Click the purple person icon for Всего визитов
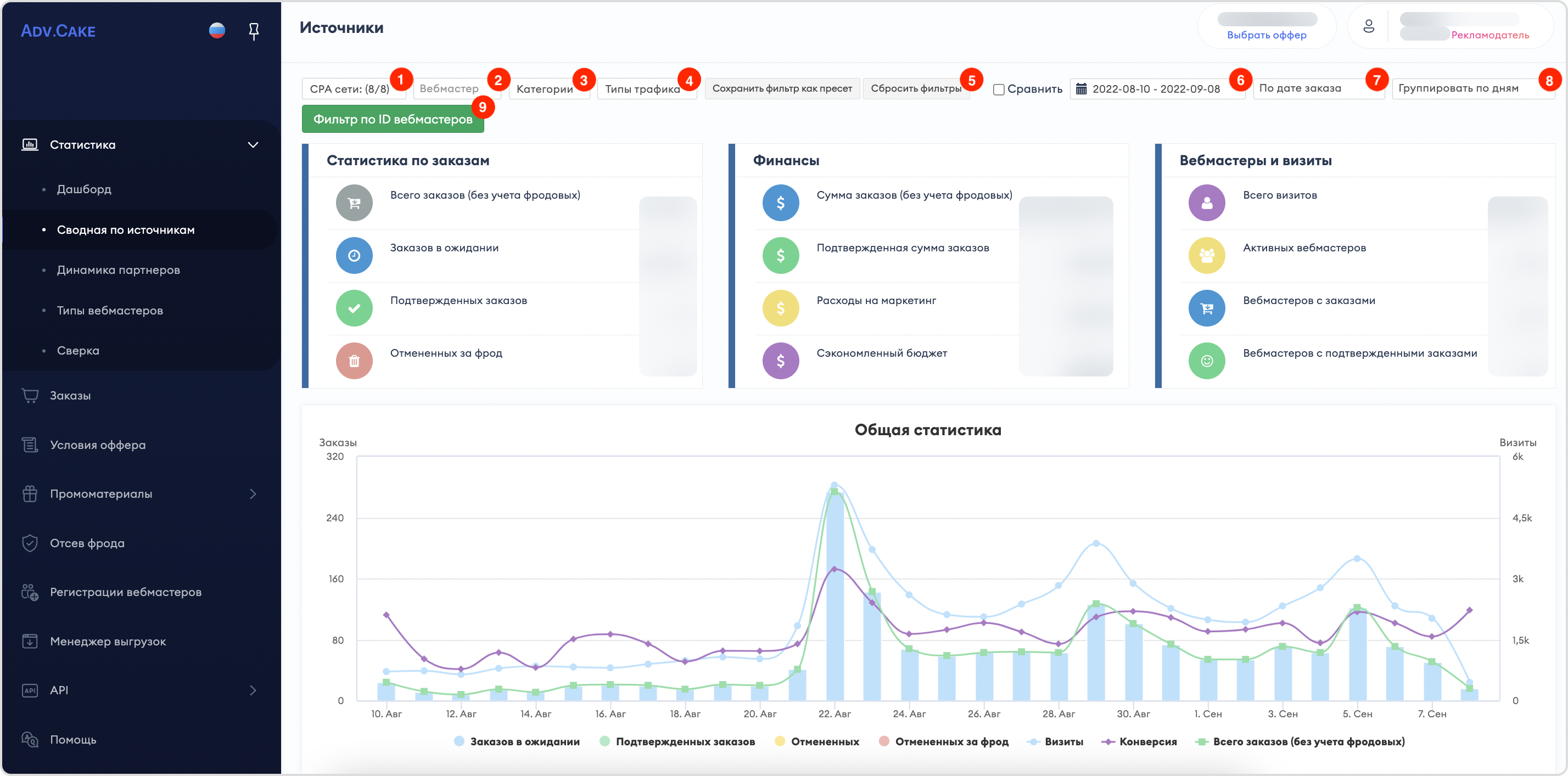This screenshot has height=776, width=1568. click(1206, 203)
